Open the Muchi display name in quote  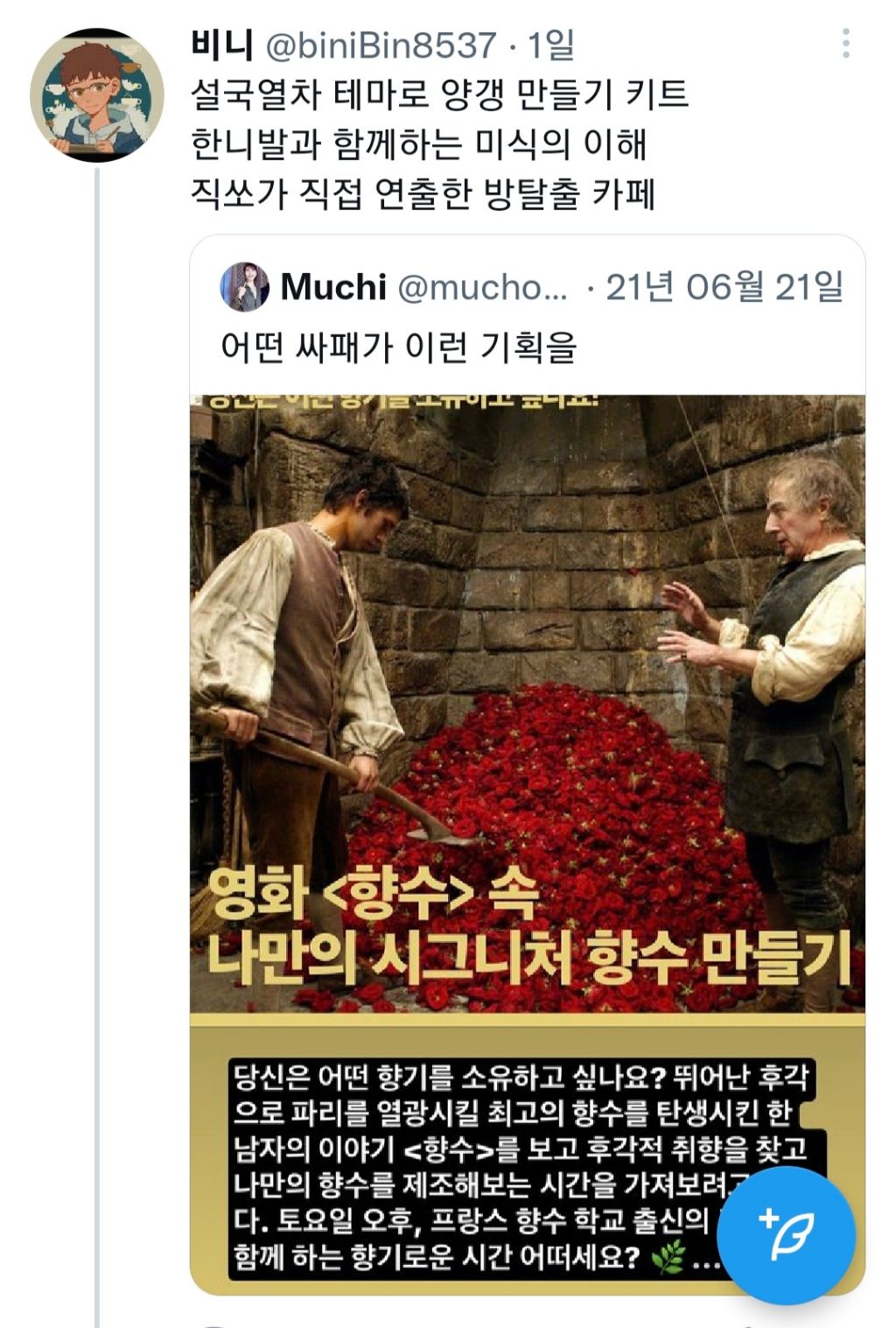point(333,287)
